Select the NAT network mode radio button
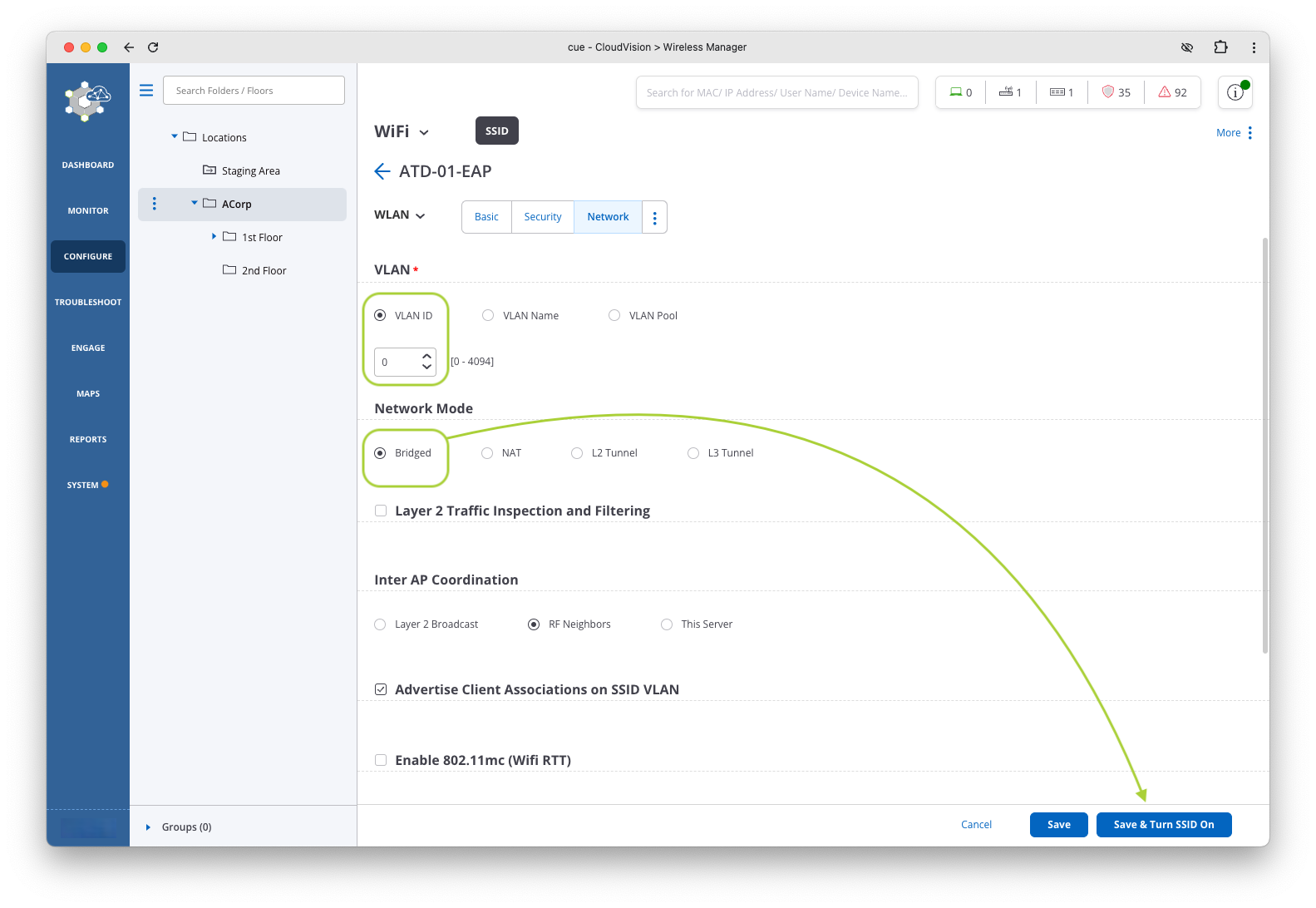This screenshot has height=908, width=1316. [x=487, y=453]
